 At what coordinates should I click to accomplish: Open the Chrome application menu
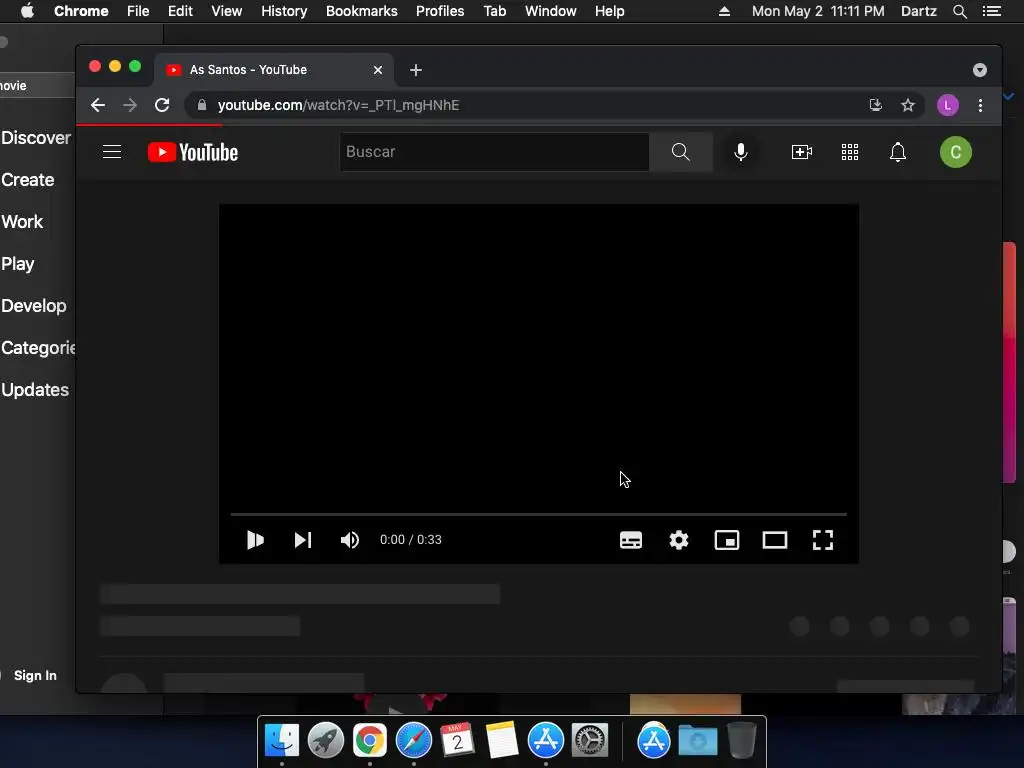81,11
